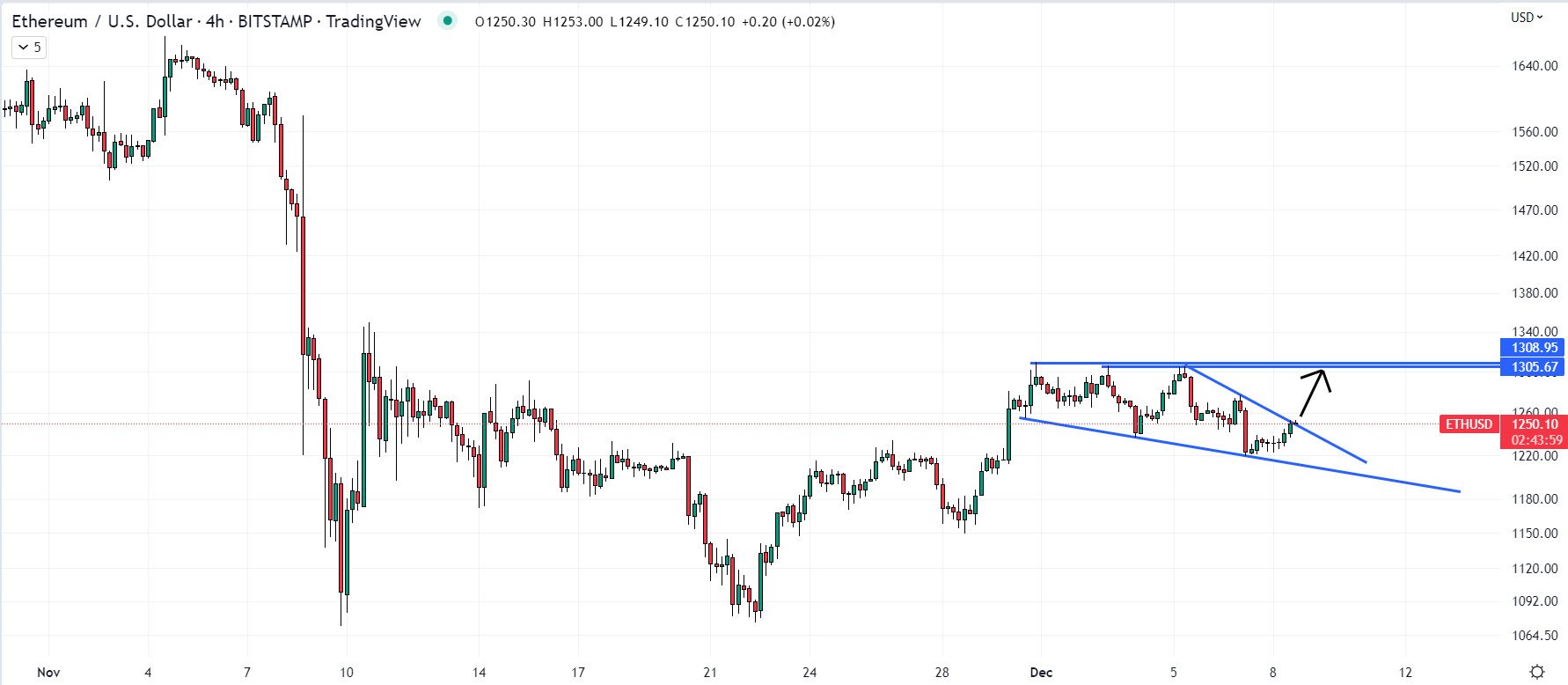Select the 1308.95 horizontal line price label
This screenshot has height=685, width=1568.
point(1533,348)
